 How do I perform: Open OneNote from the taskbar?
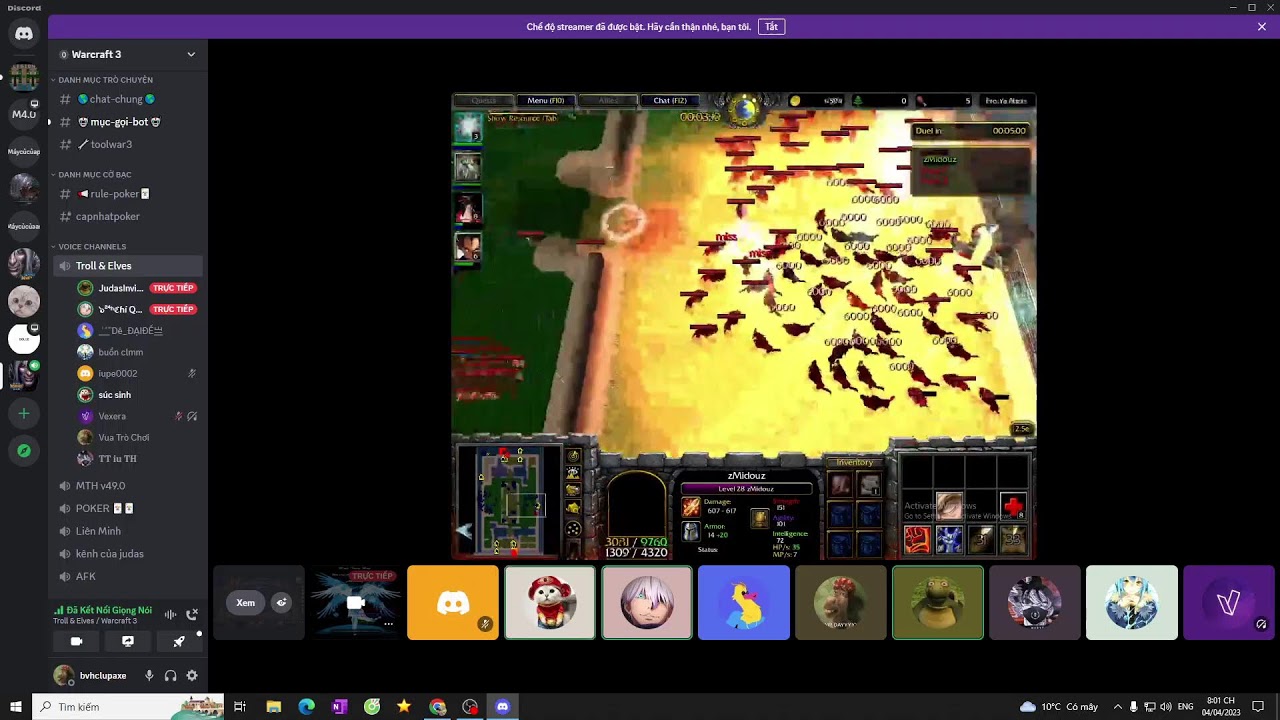[x=339, y=707]
